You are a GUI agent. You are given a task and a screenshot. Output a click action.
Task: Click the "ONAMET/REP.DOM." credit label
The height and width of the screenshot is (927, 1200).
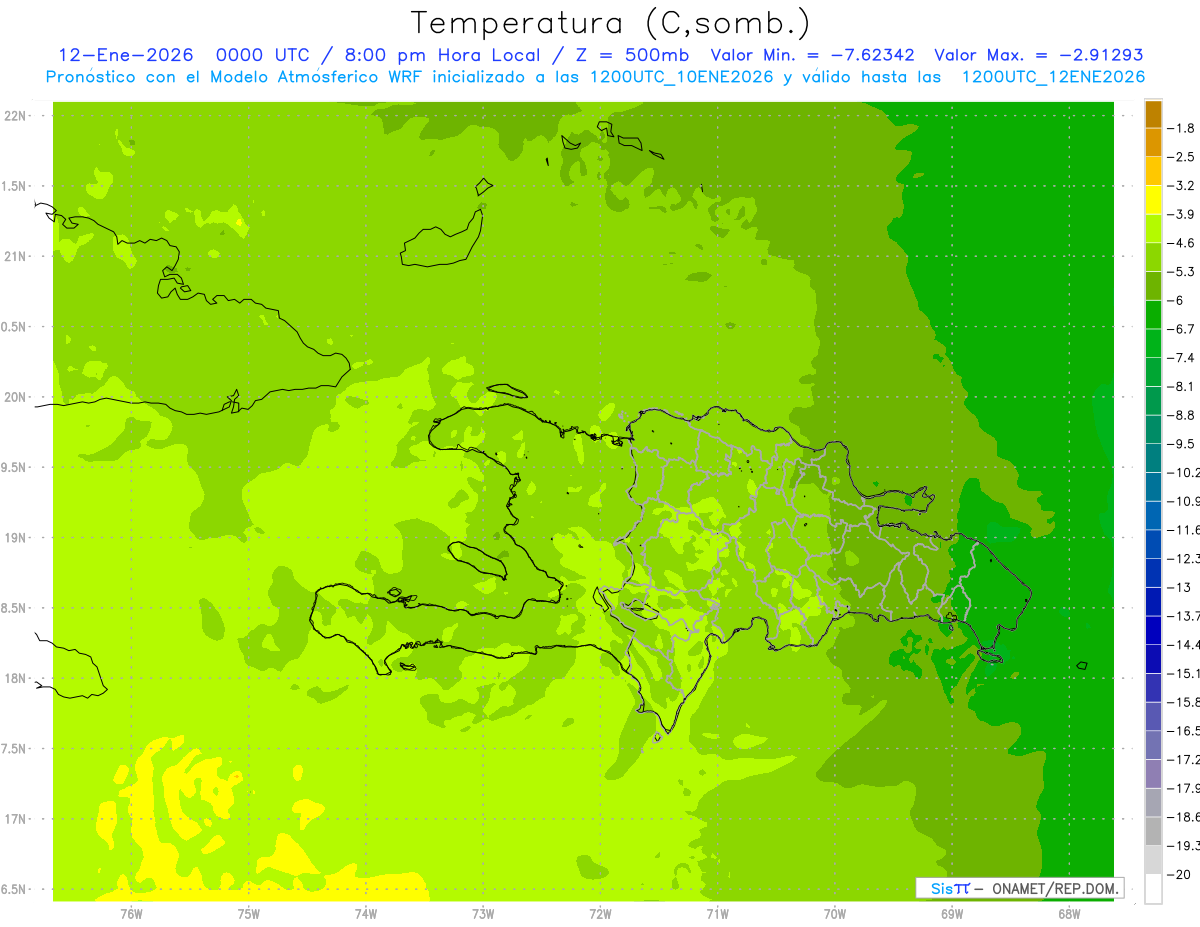click(1054, 888)
